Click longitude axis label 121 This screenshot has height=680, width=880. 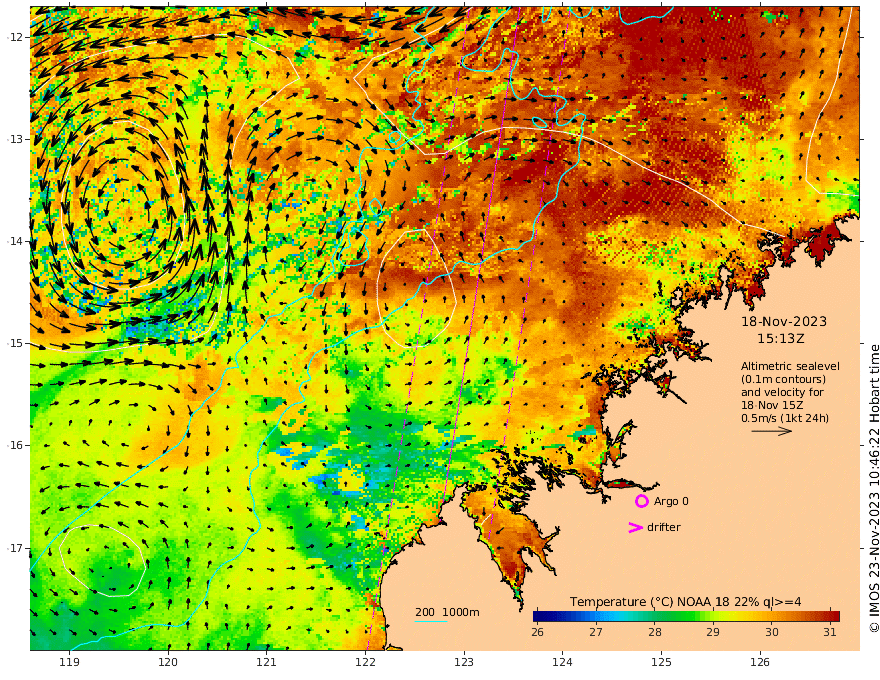coord(267,662)
